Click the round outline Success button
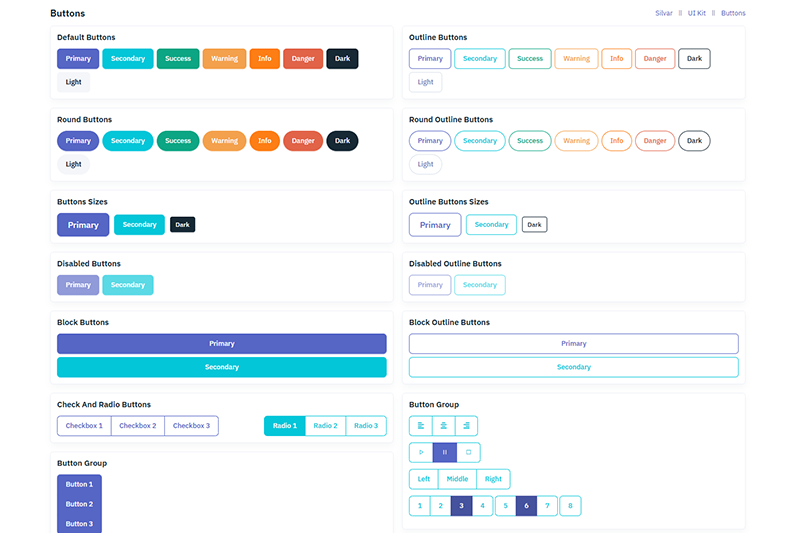 click(x=530, y=141)
